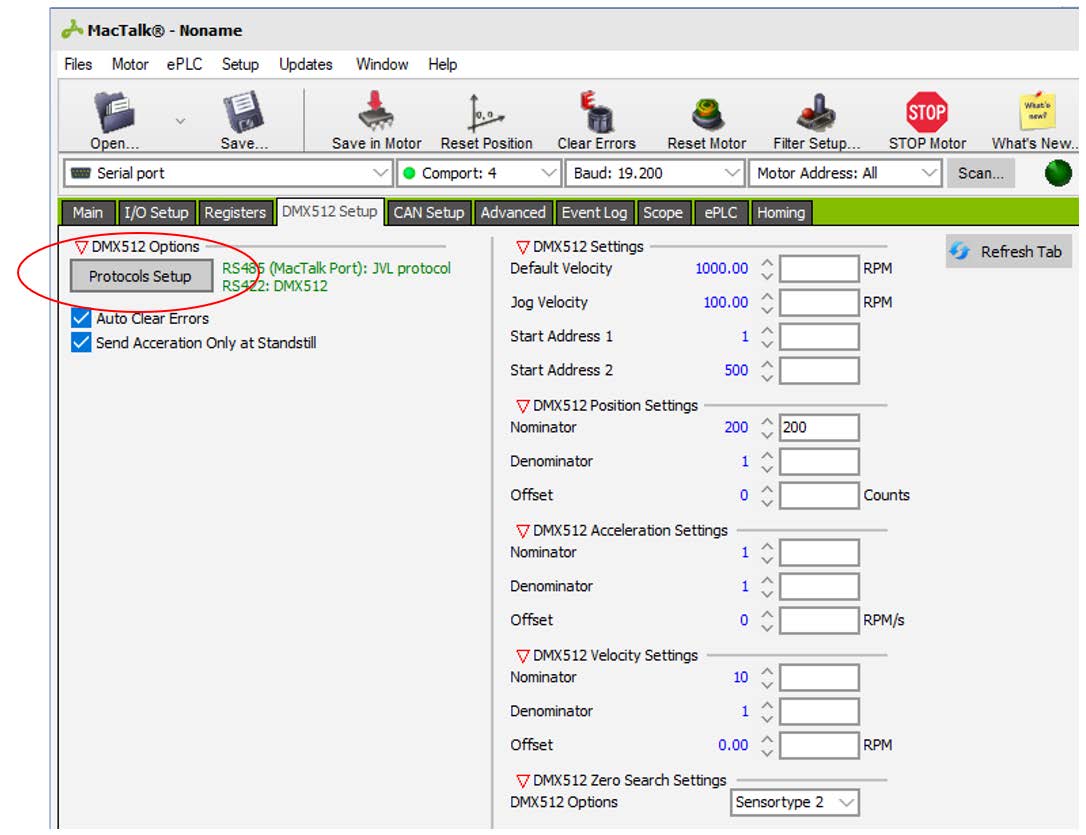Open the Motor menu
This screenshot has width=1086, height=835.
pos(130,64)
